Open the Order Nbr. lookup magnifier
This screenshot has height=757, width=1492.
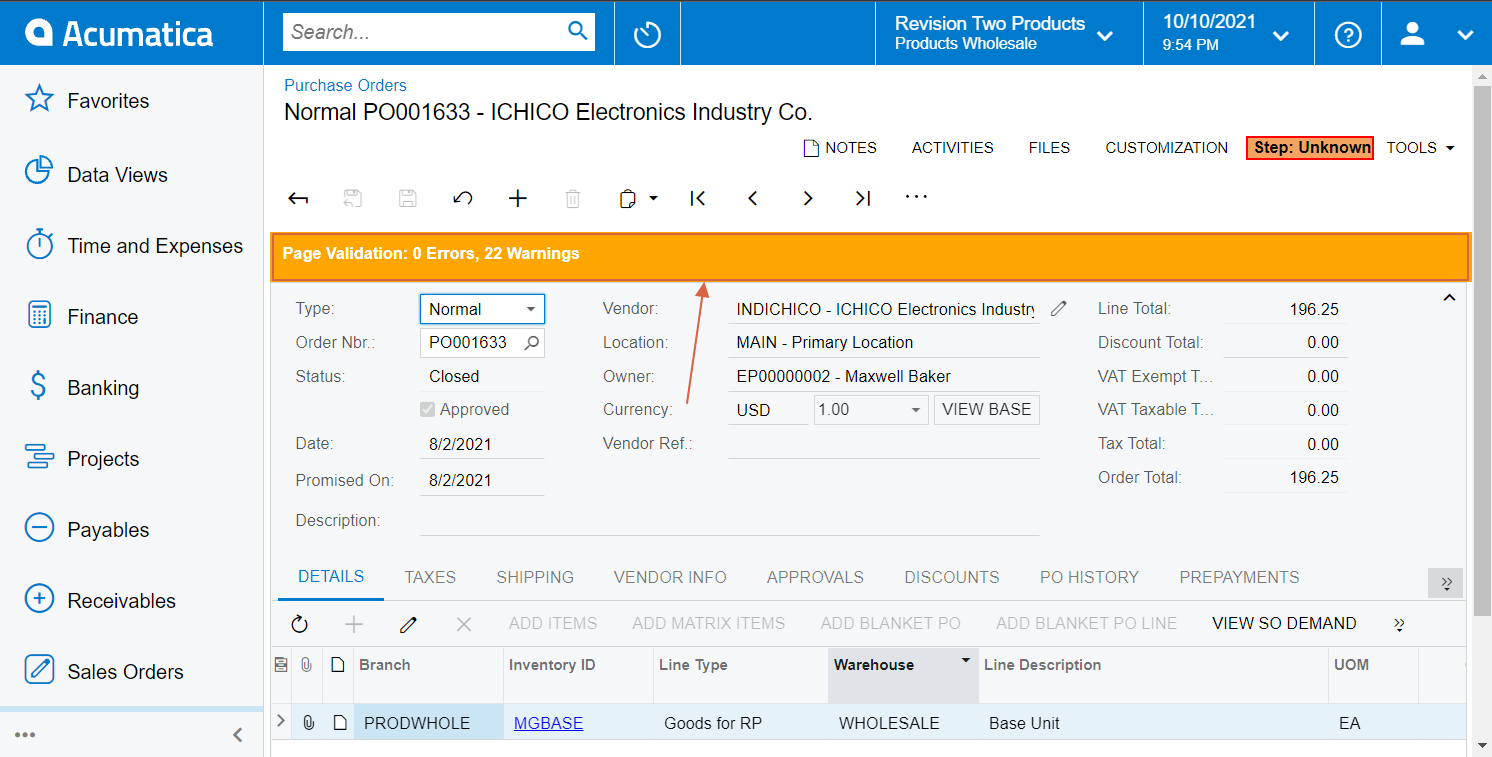coord(532,342)
